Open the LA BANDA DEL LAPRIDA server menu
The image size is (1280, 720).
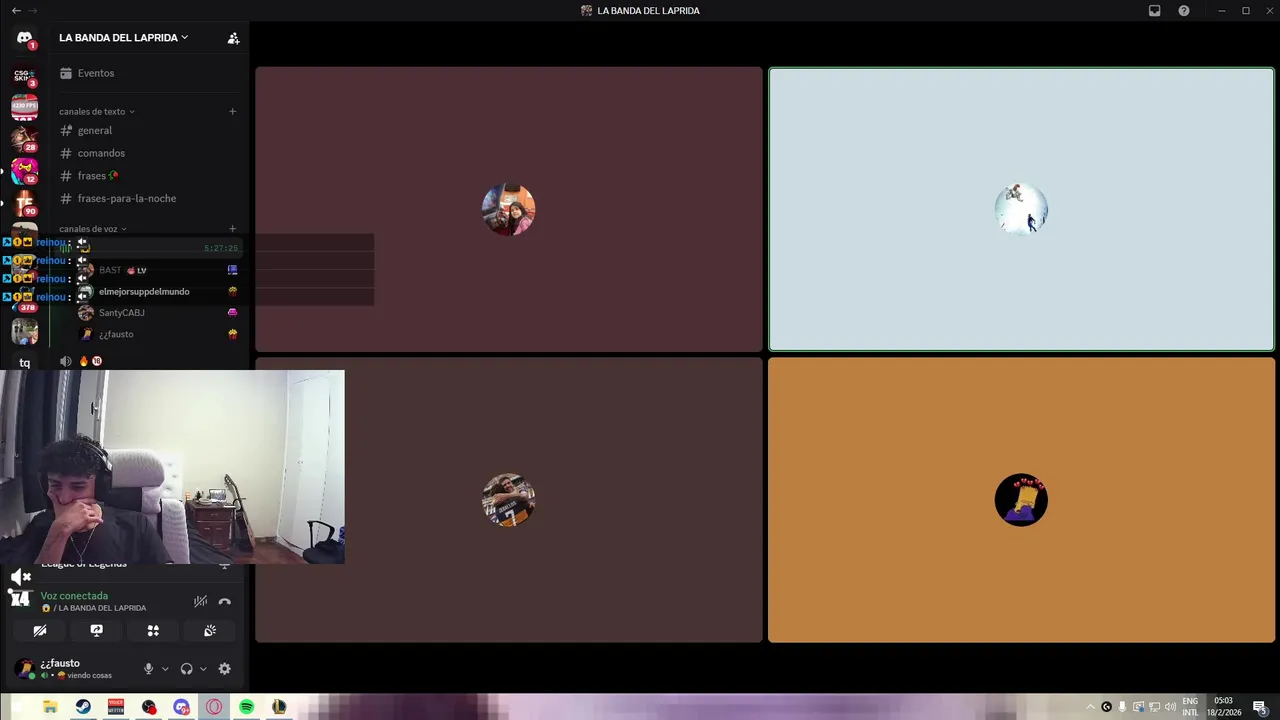click(123, 38)
